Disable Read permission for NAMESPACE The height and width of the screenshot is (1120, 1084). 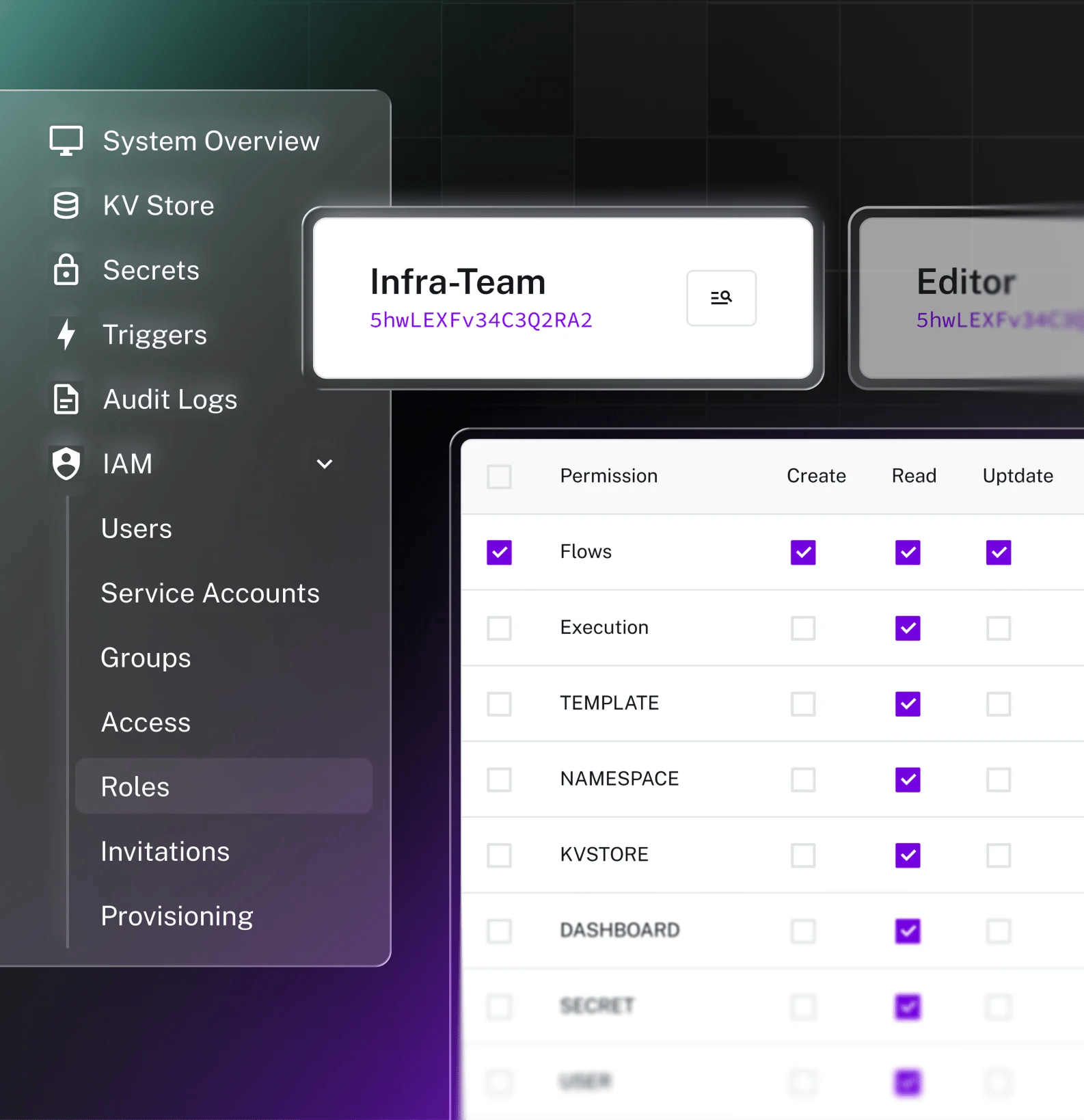pyautogui.click(x=908, y=779)
